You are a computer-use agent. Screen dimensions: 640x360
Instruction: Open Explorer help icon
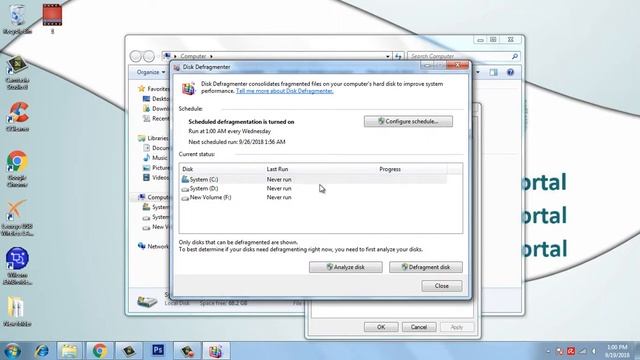click(x=510, y=72)
